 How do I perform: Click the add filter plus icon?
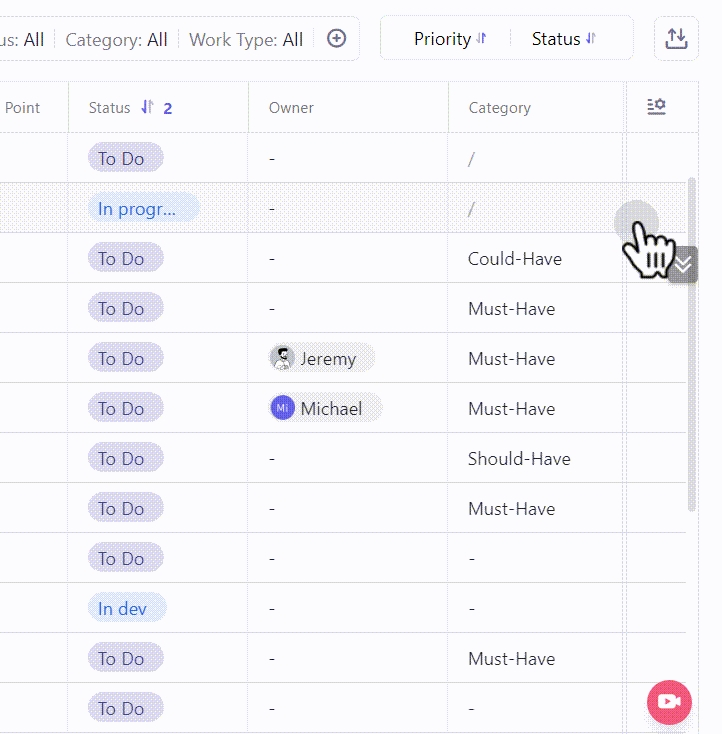(x=337, y=39)
